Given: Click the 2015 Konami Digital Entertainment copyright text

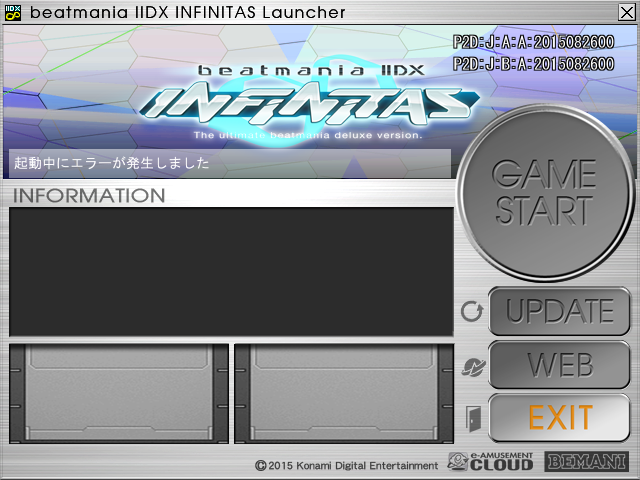Looking at the screenshot, I should [347, 465].
